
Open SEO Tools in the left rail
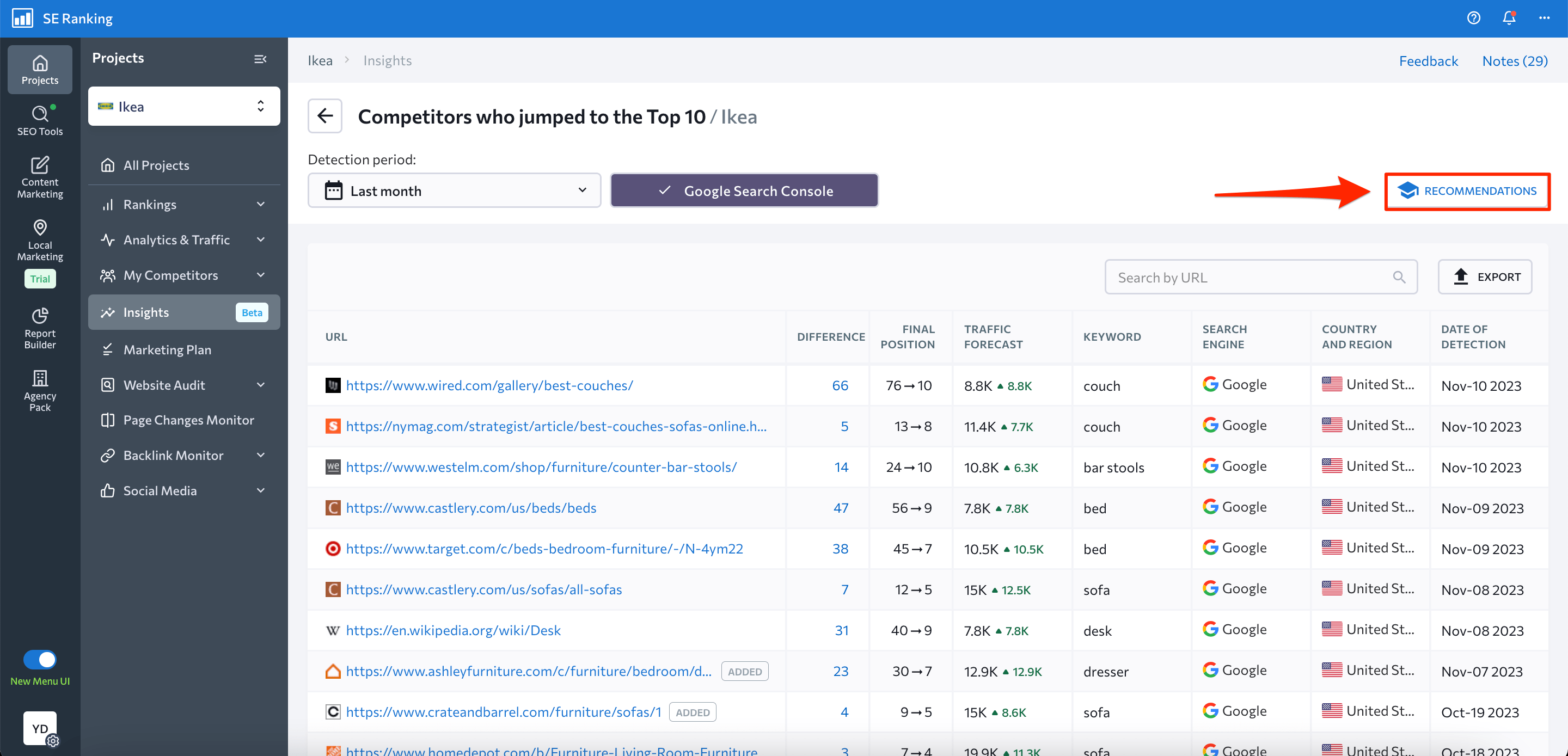pyautogui.click(x=40, y=120)
